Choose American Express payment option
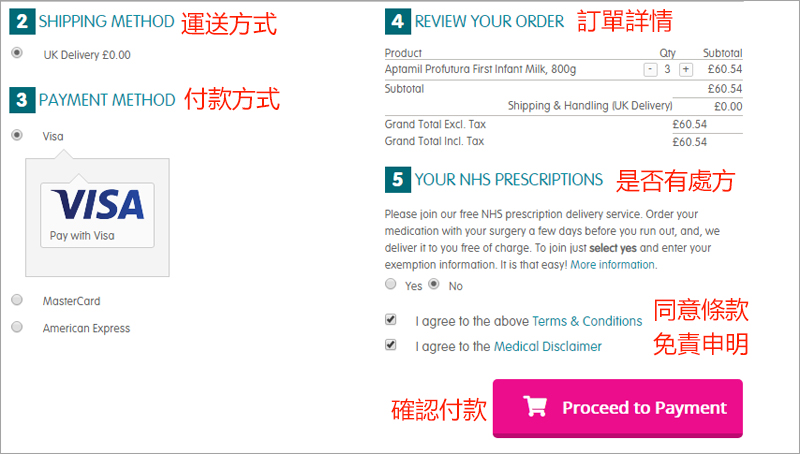The height and width of the screenshot is (454, 800). pyautogui.click(x=17, y=326)
